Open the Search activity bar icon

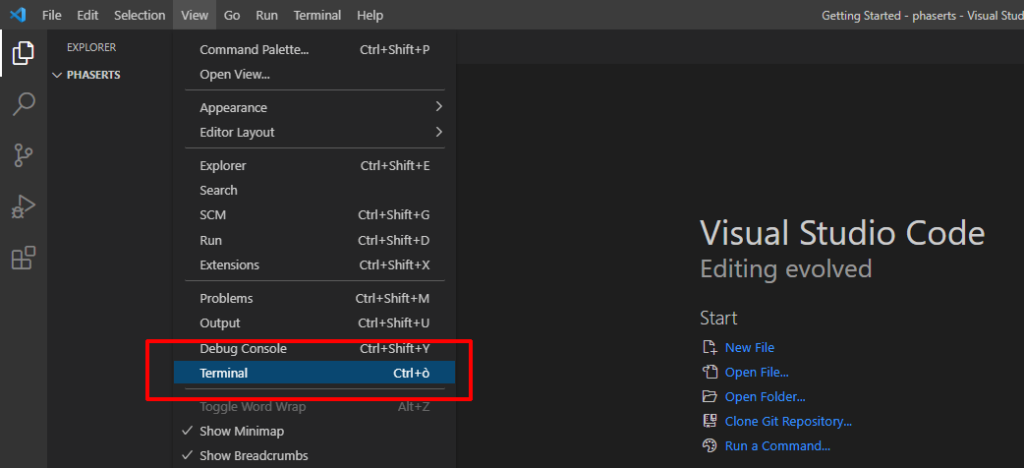coord(24,104)
